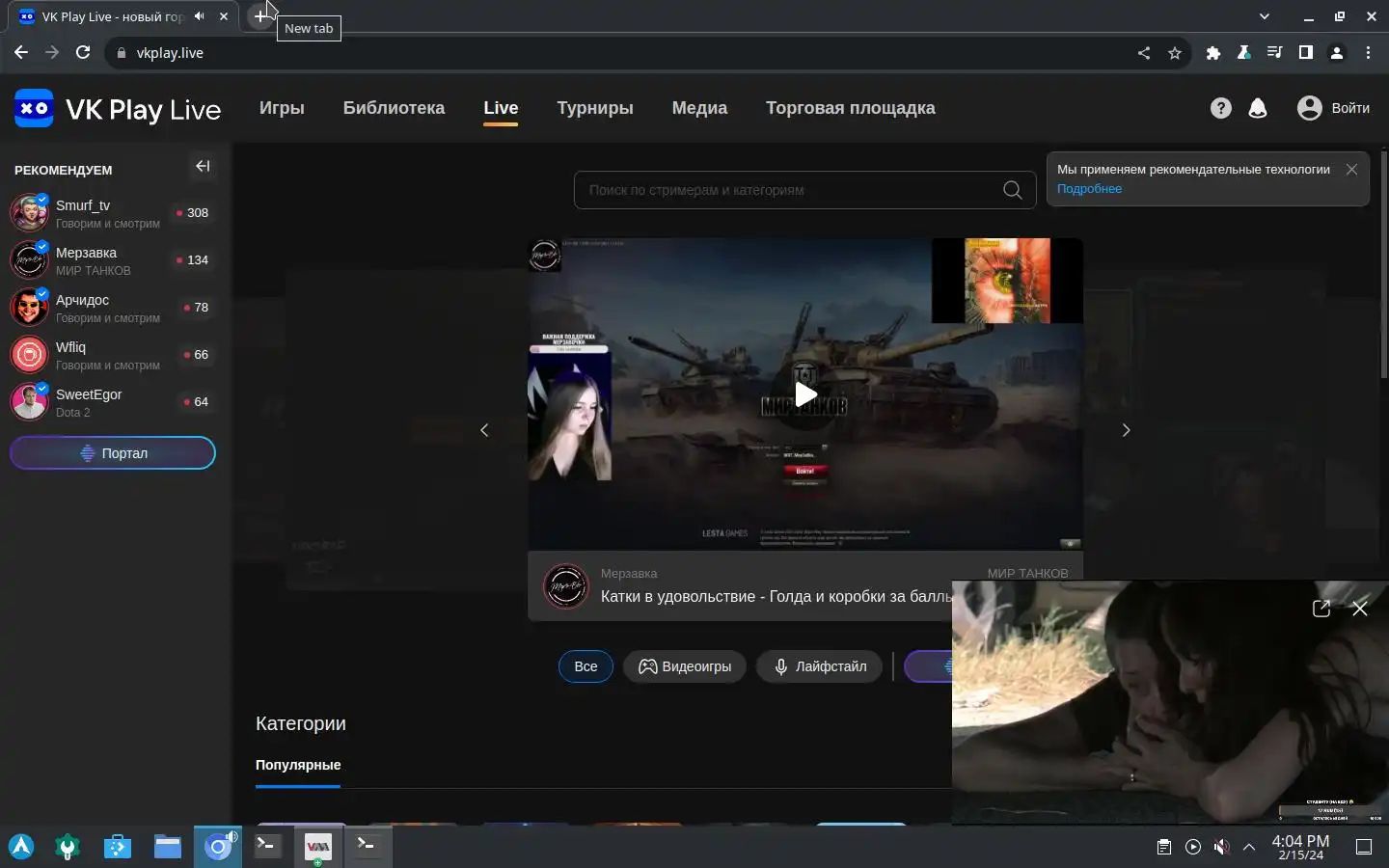Open the Chrome three-dot menu
Image resolution: width=1389 pixels, height=868 pixels.
tap(1368, 53)
